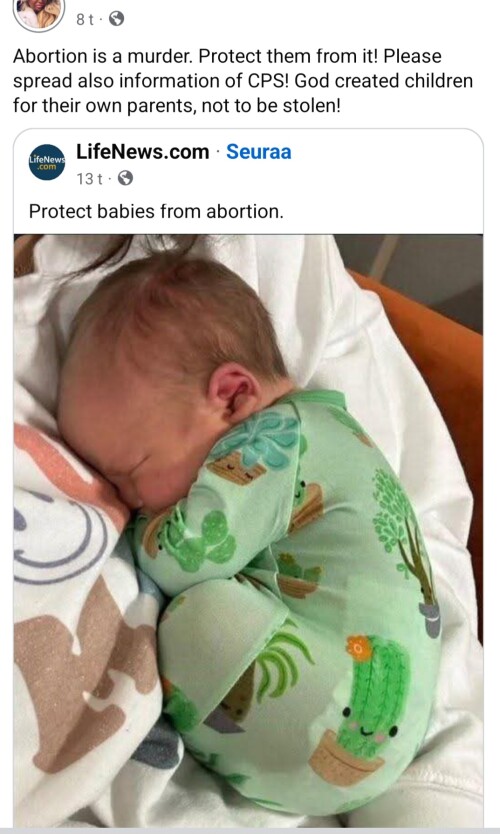500x834 pixels.
Task: Click the public globe icon beside 8 t
Action: (116, 19)
